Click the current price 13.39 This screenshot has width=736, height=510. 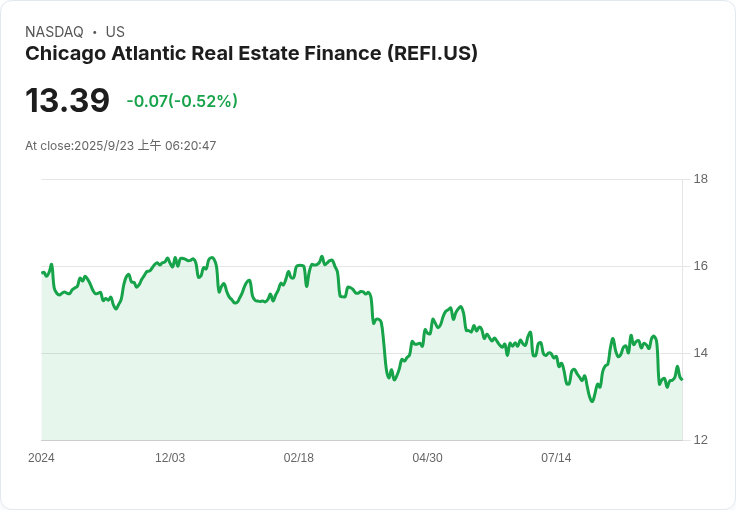tap(68, 100)
